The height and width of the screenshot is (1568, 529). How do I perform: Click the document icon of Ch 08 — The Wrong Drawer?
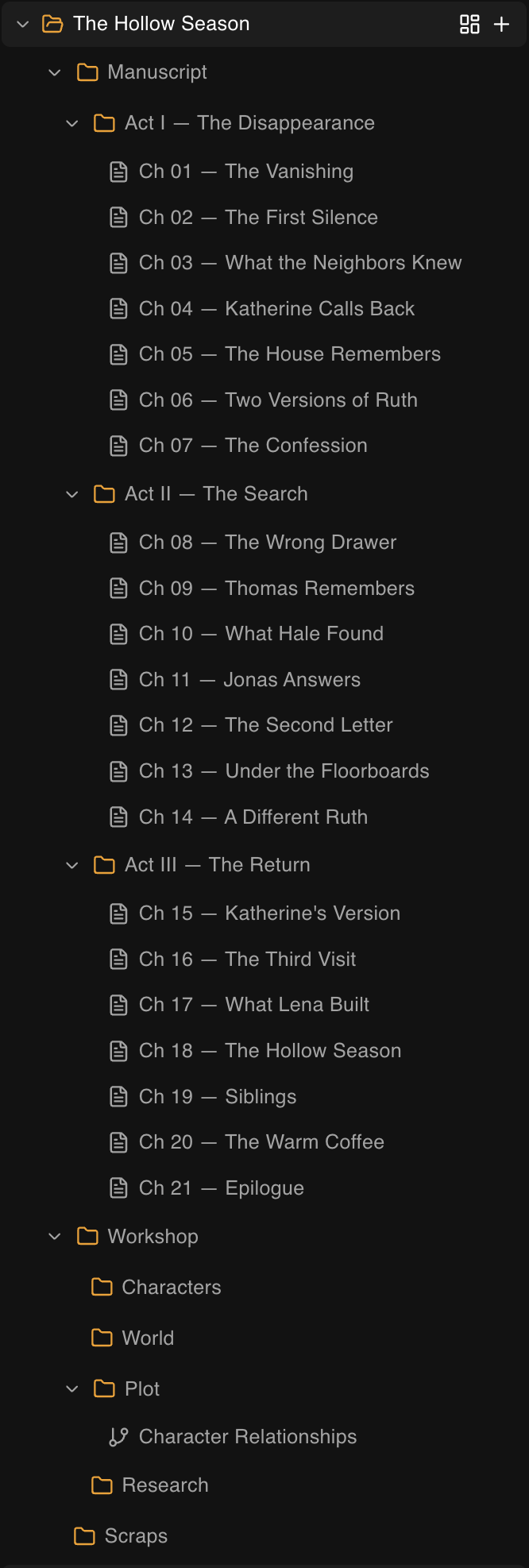click(118, 542)
